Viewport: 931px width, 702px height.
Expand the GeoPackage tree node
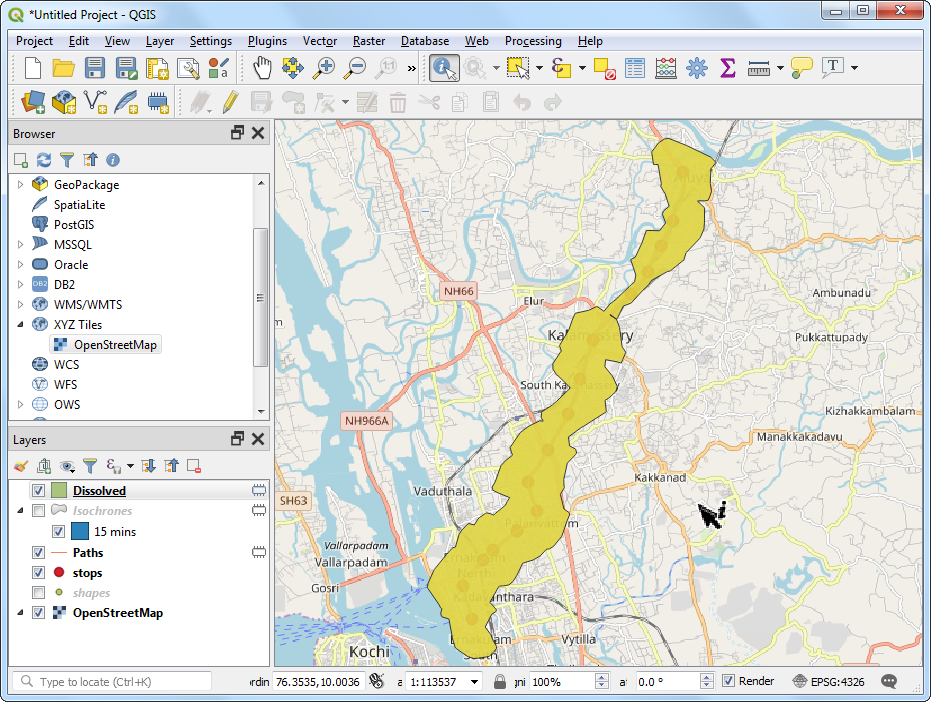[x=20, y=185]
